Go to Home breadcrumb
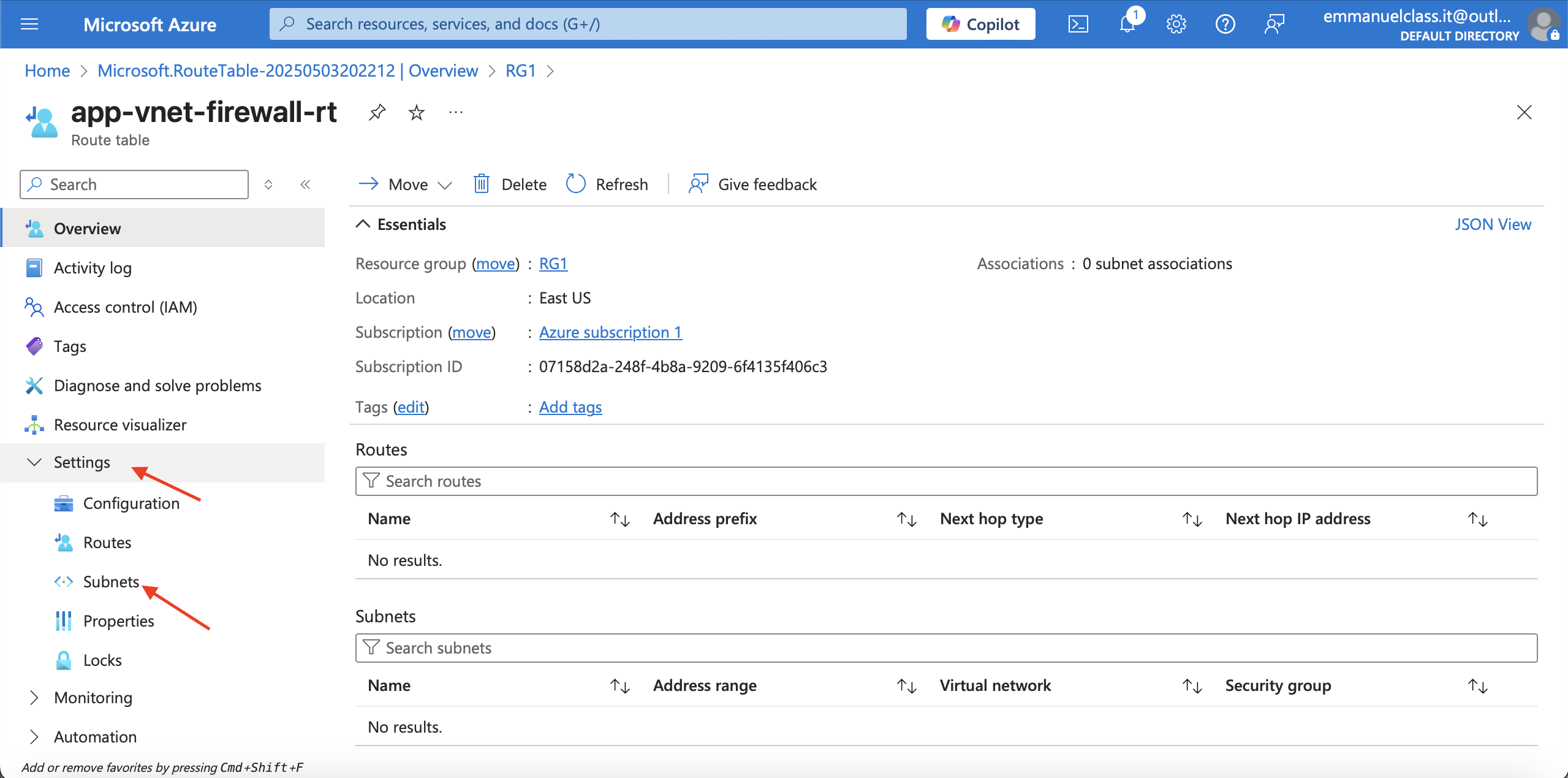 tap(47, 71)
